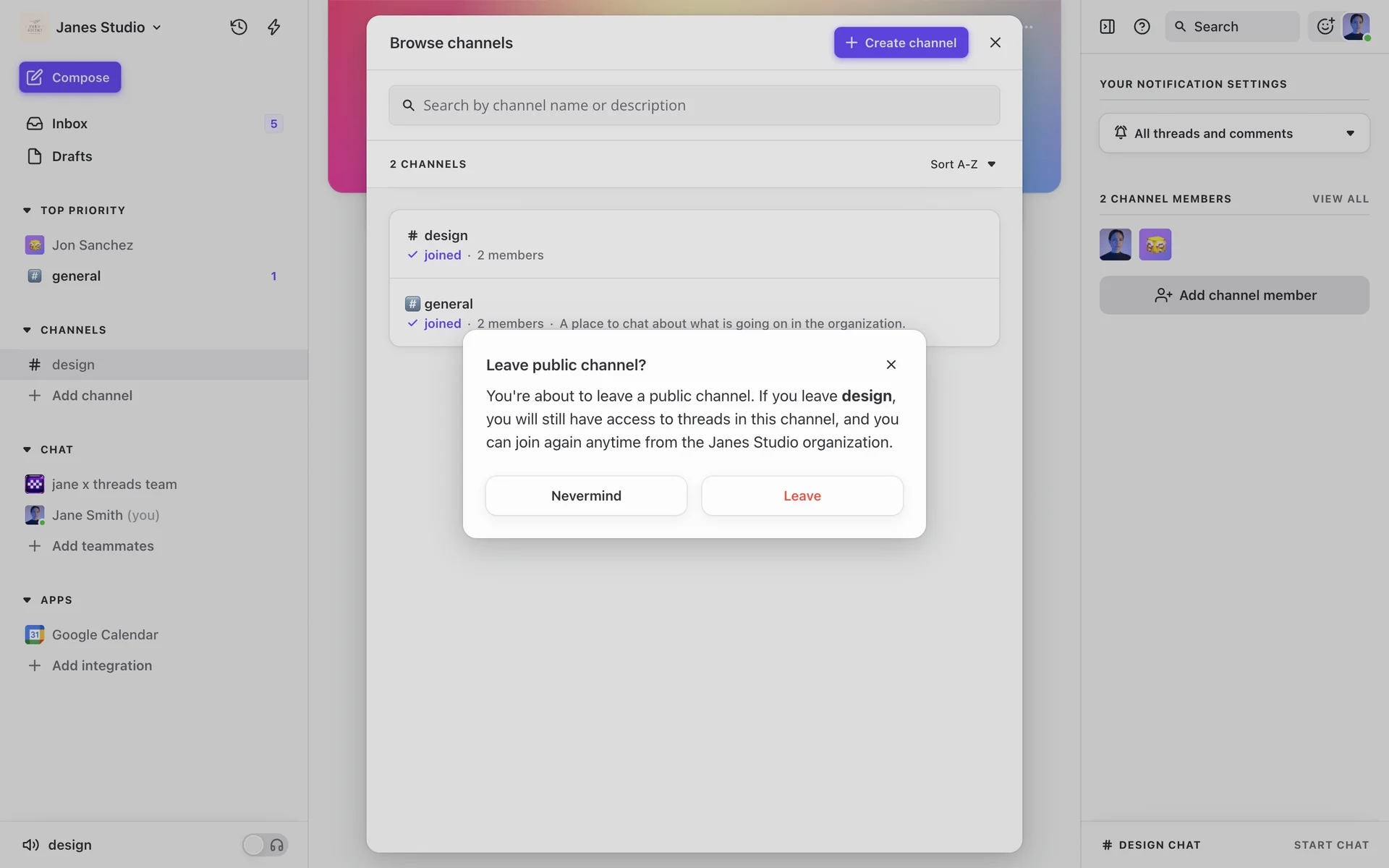The width and height of the screenshot is (1389, 868).
Task: Confirm with the red Leave button
Action: point(802,495)
